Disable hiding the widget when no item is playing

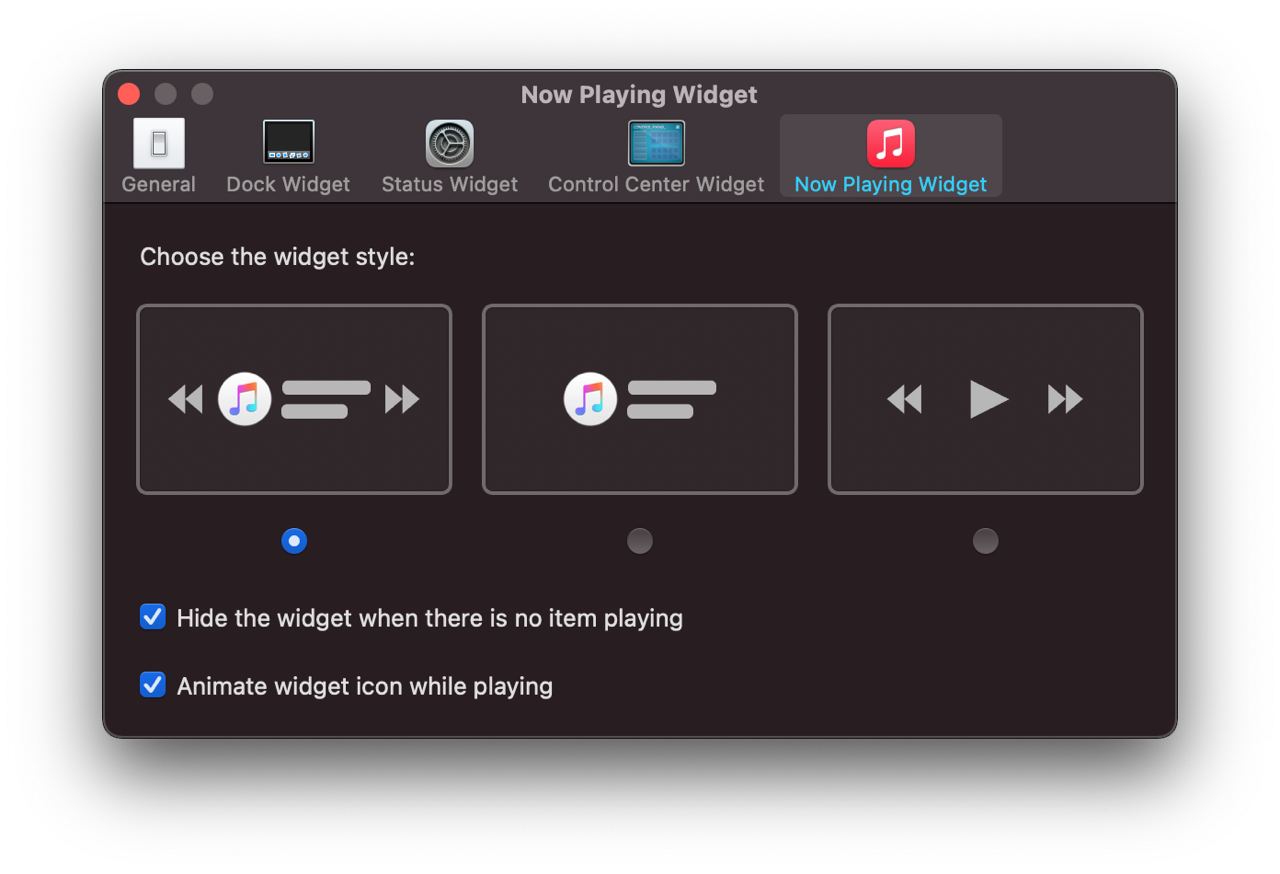click(152, 617)
